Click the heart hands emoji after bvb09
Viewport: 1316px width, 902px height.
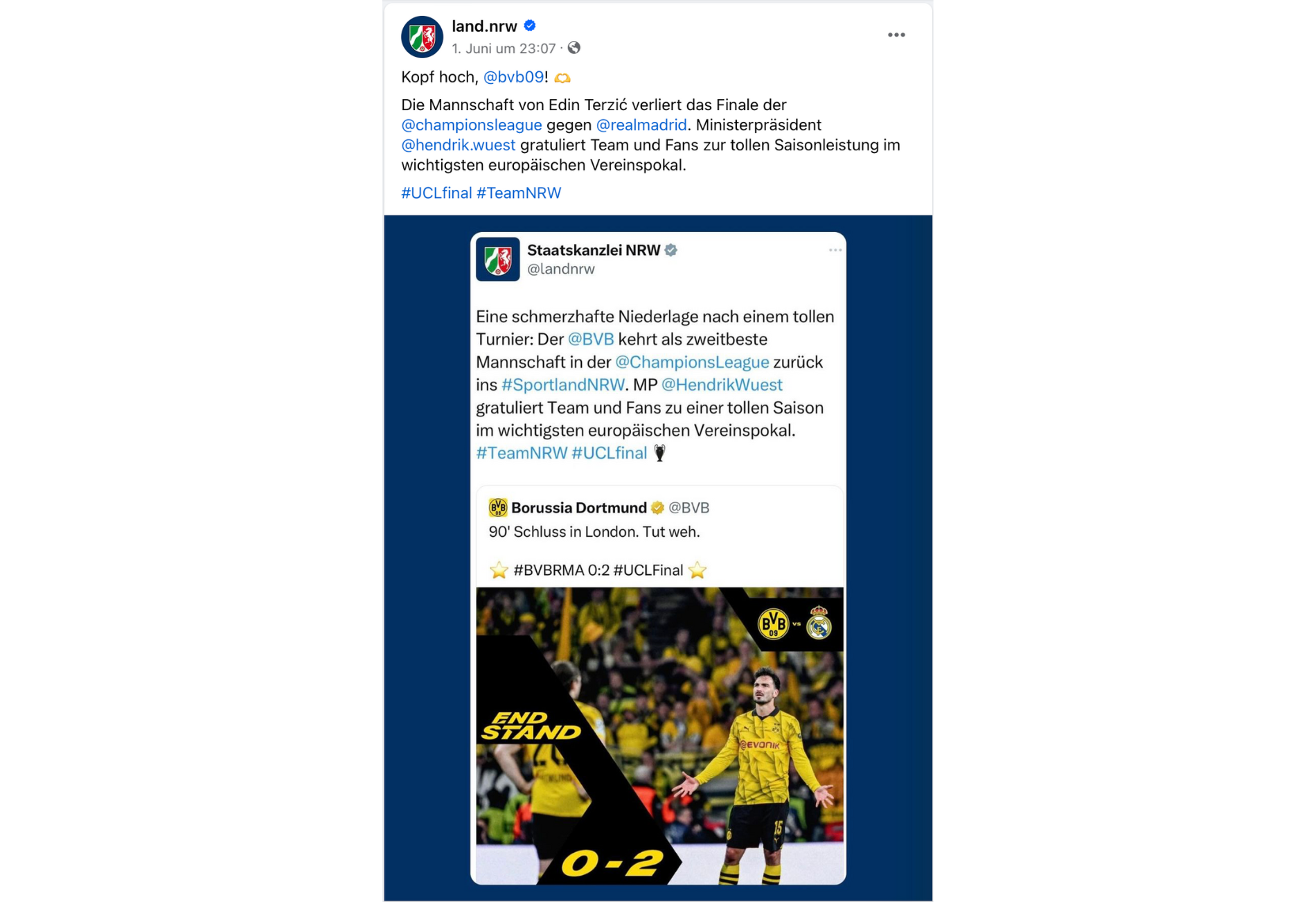[x=562, y=78]
